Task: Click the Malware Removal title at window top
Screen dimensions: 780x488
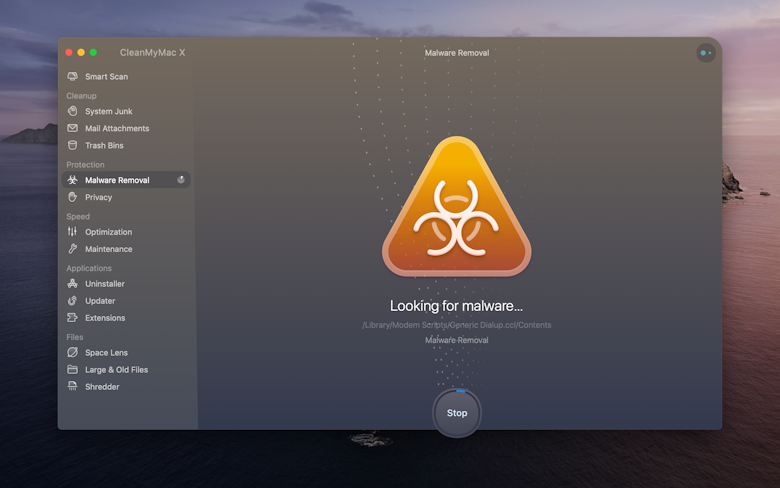Action: tap(457, 53)
